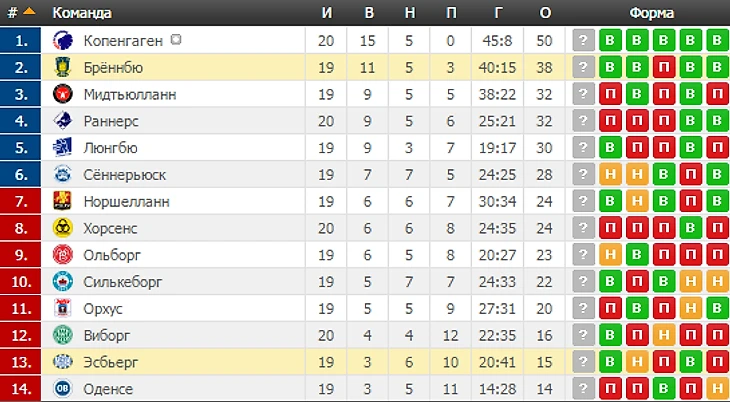Image resolution: width=730 pixels, height=402 pixels.
Task: Click the Brøndby club crest icon
Action: click(62, 68)
